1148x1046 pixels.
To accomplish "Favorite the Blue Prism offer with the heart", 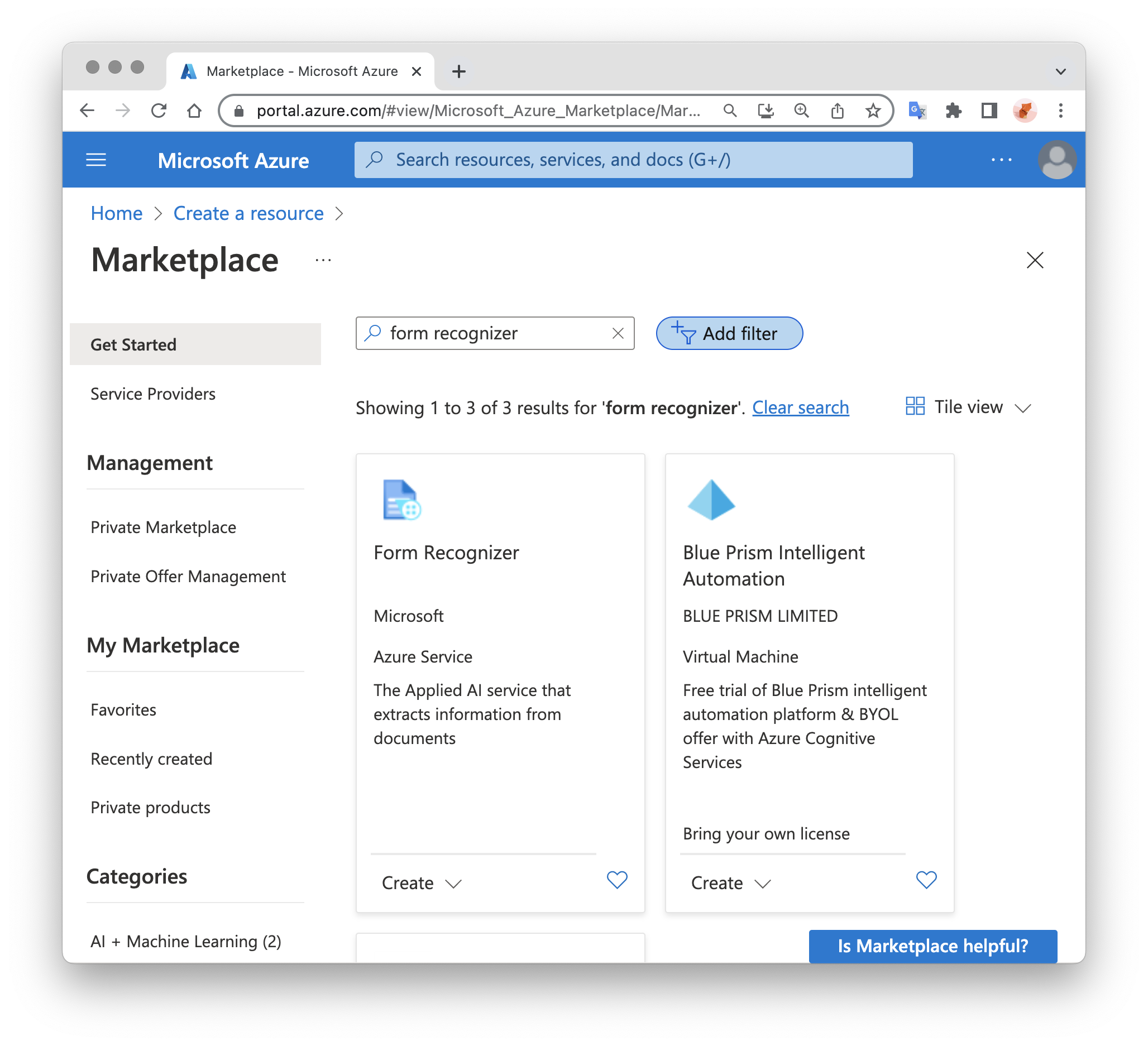I will (926, 880).
